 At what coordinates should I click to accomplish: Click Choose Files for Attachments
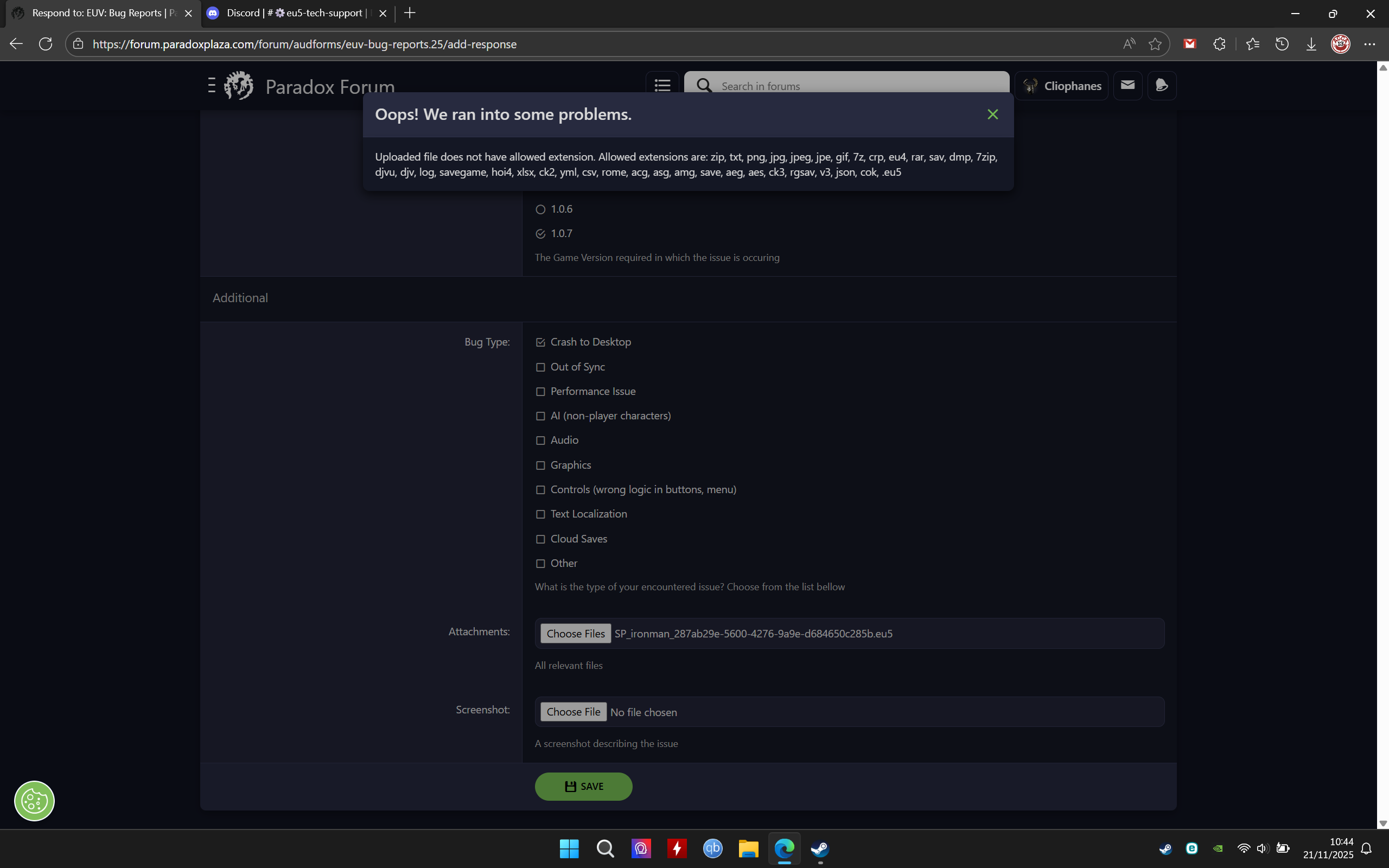tap(576, 633)
